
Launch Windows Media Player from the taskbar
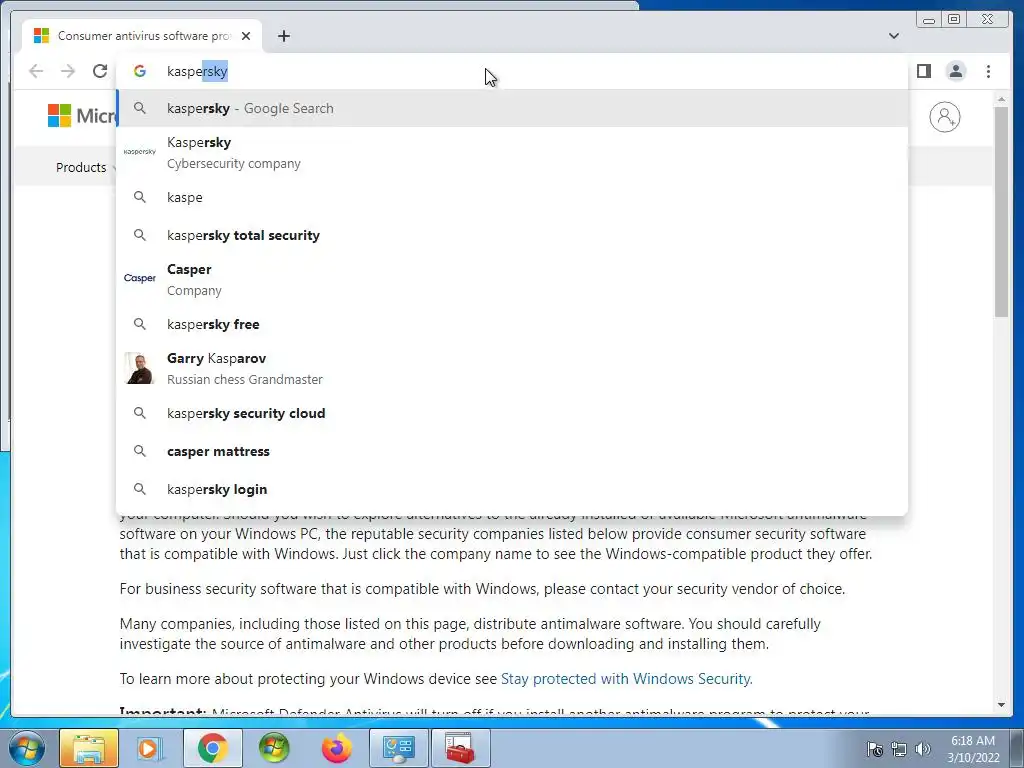tap(150, 748)
